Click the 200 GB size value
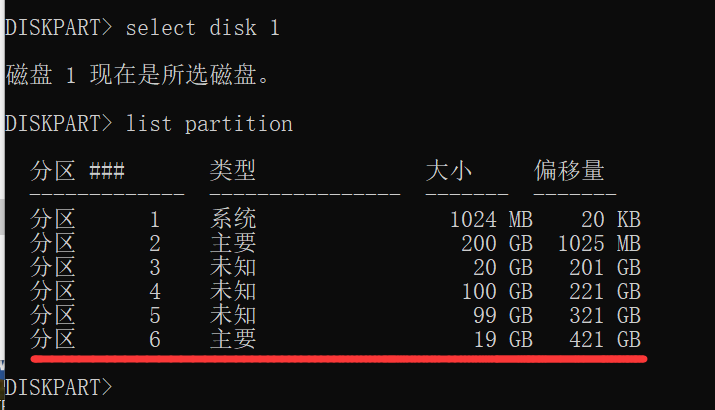This screenshot has width=715, height=410. point(497,244)
